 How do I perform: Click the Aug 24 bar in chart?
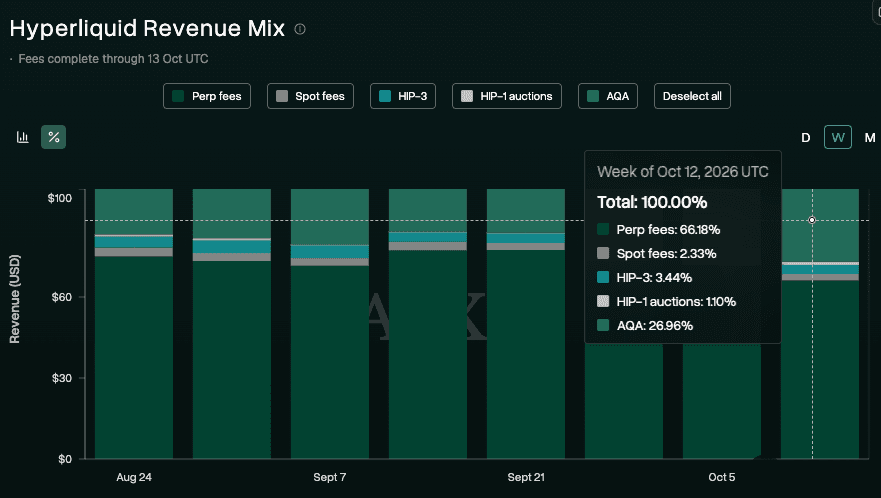[134, 324]
